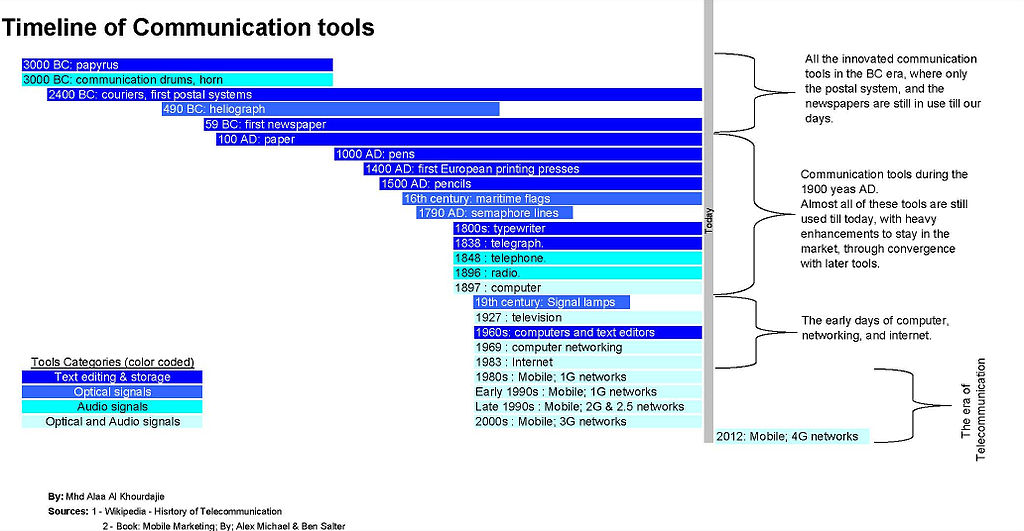Screen dimensions: 1024x531
Task: Select the 1400 AD European printing presses bar
Action: pyautogui.click(x=534, y=169)
